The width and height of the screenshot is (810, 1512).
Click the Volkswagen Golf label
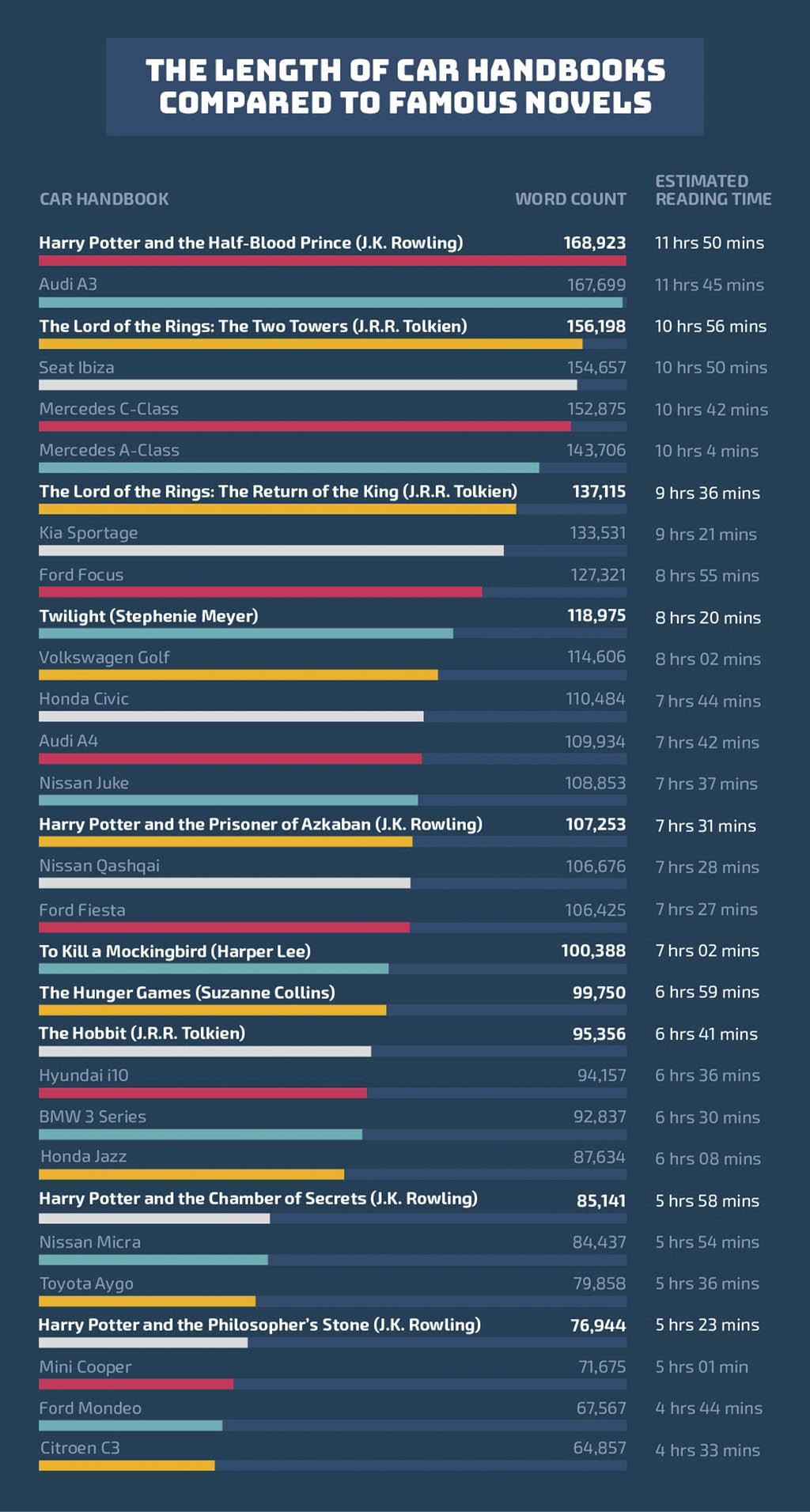click(x=104, y=657)
